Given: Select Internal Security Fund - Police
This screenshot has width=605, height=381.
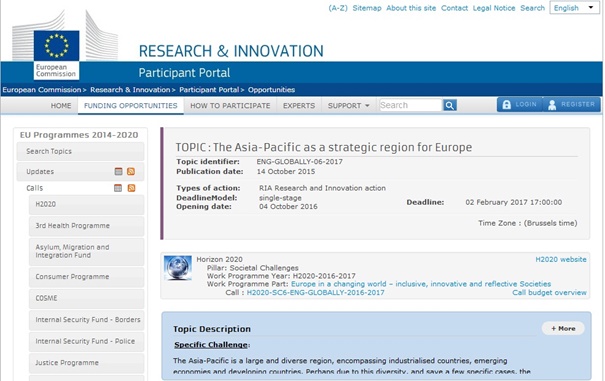Looking at the screenshot, I should pyautogui.click(x=86, y=341).
